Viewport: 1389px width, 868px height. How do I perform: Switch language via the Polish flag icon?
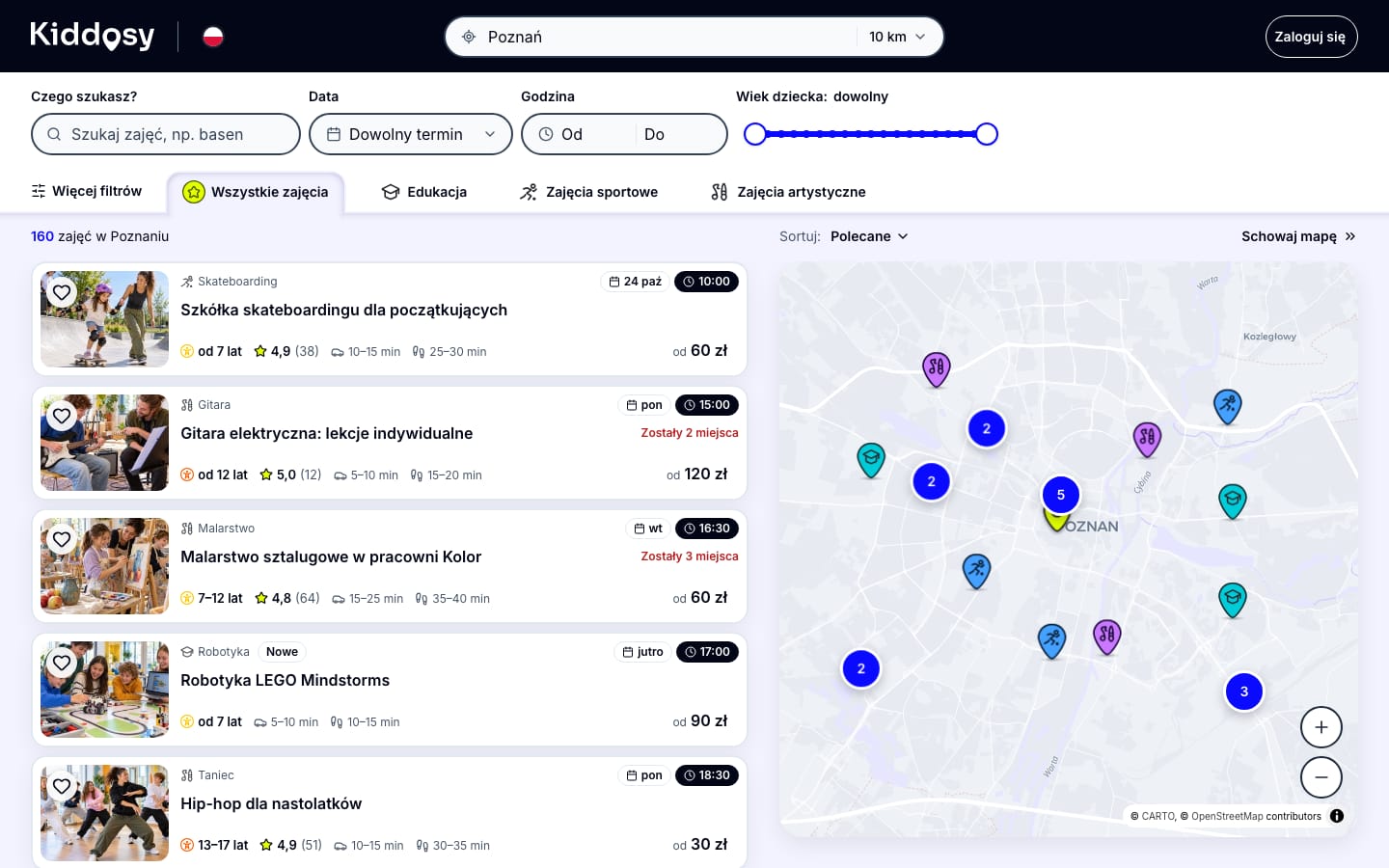213,37
